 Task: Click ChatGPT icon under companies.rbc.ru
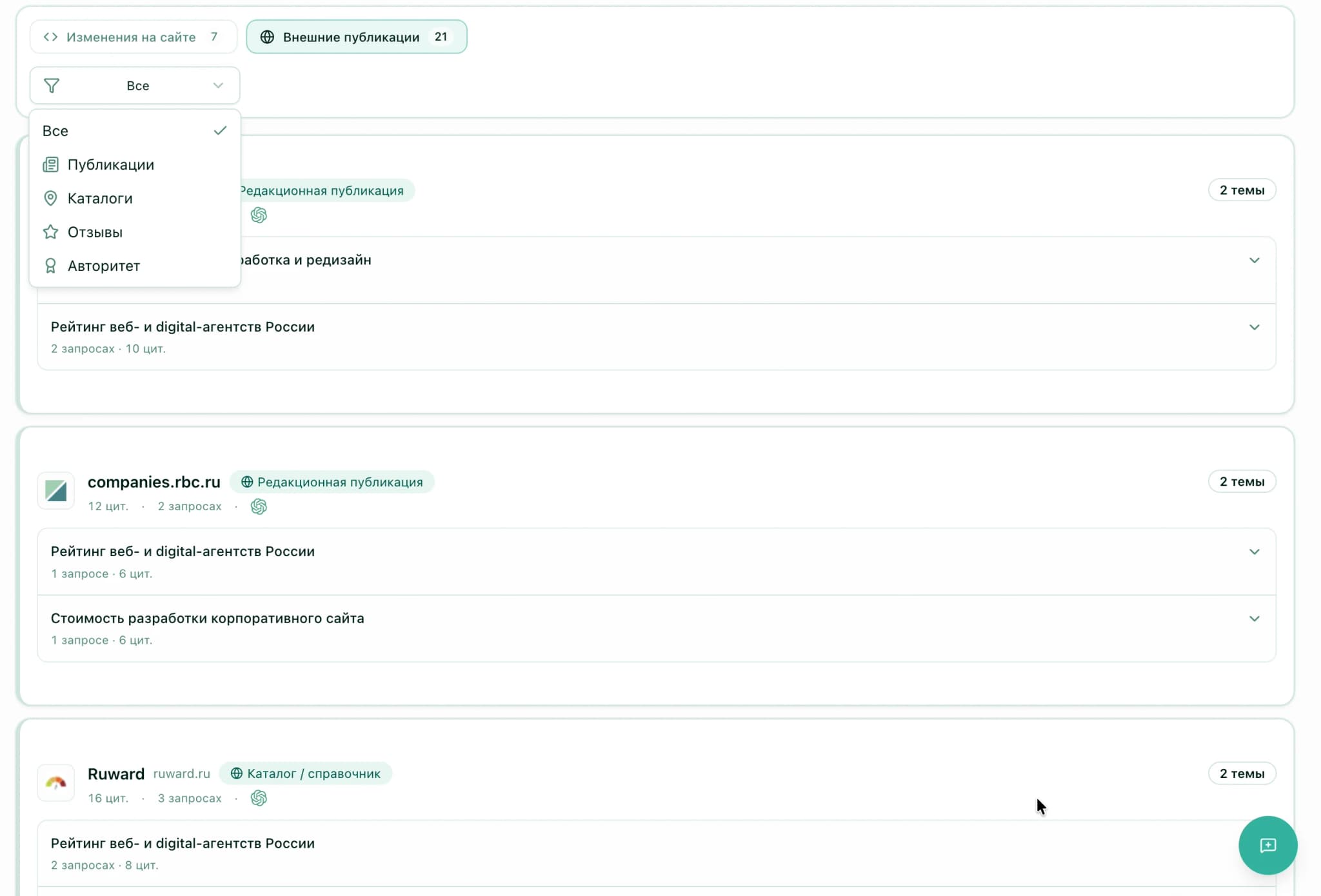pos(259,506)
